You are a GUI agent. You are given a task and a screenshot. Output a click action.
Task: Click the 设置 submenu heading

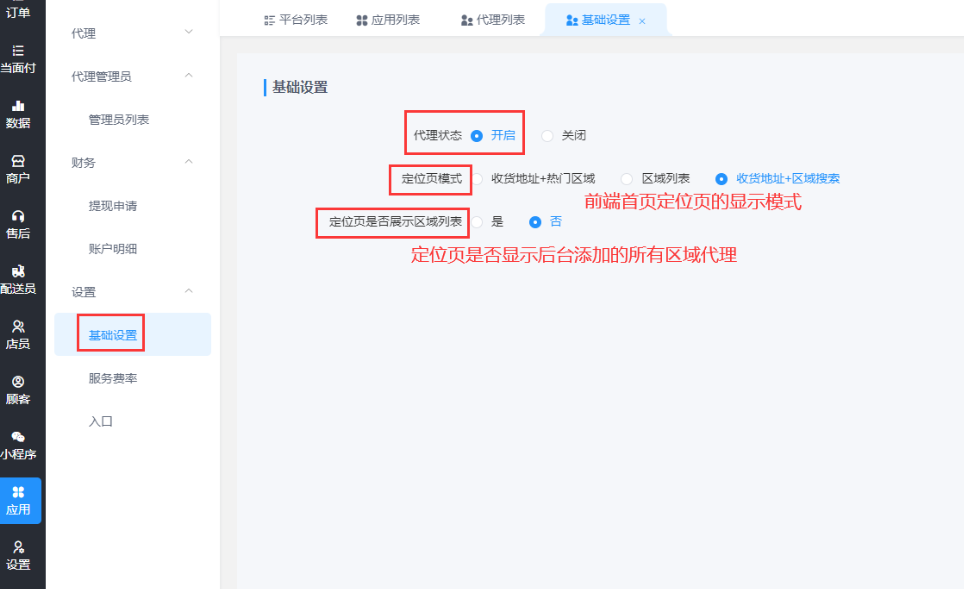84,292
